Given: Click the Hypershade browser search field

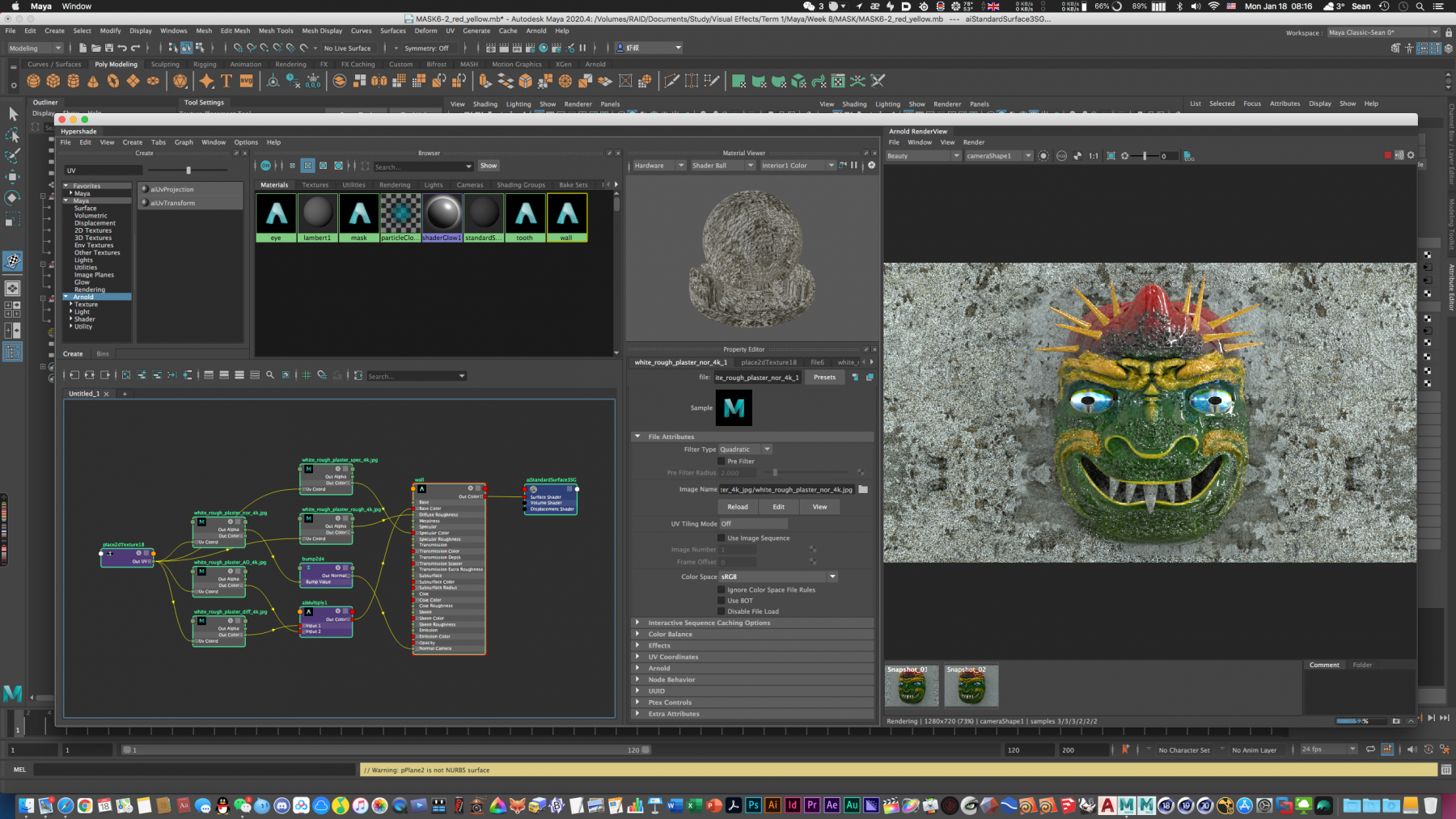Looking at the screenshot, I should 422,167.
